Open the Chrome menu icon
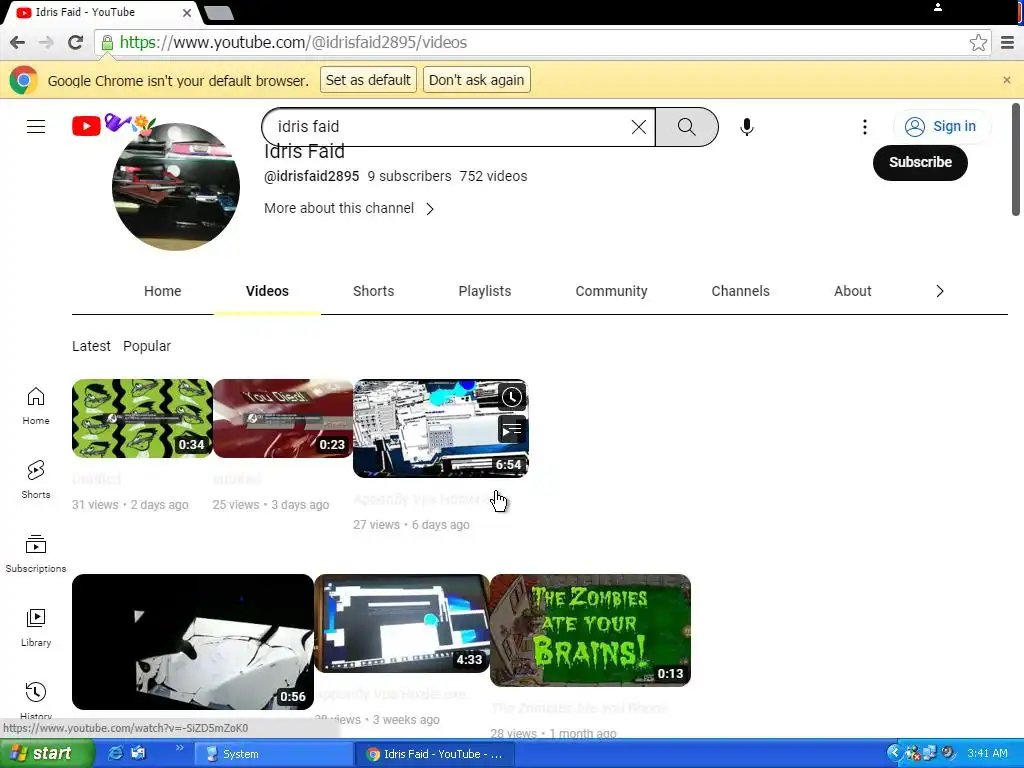 [1008, 42]
